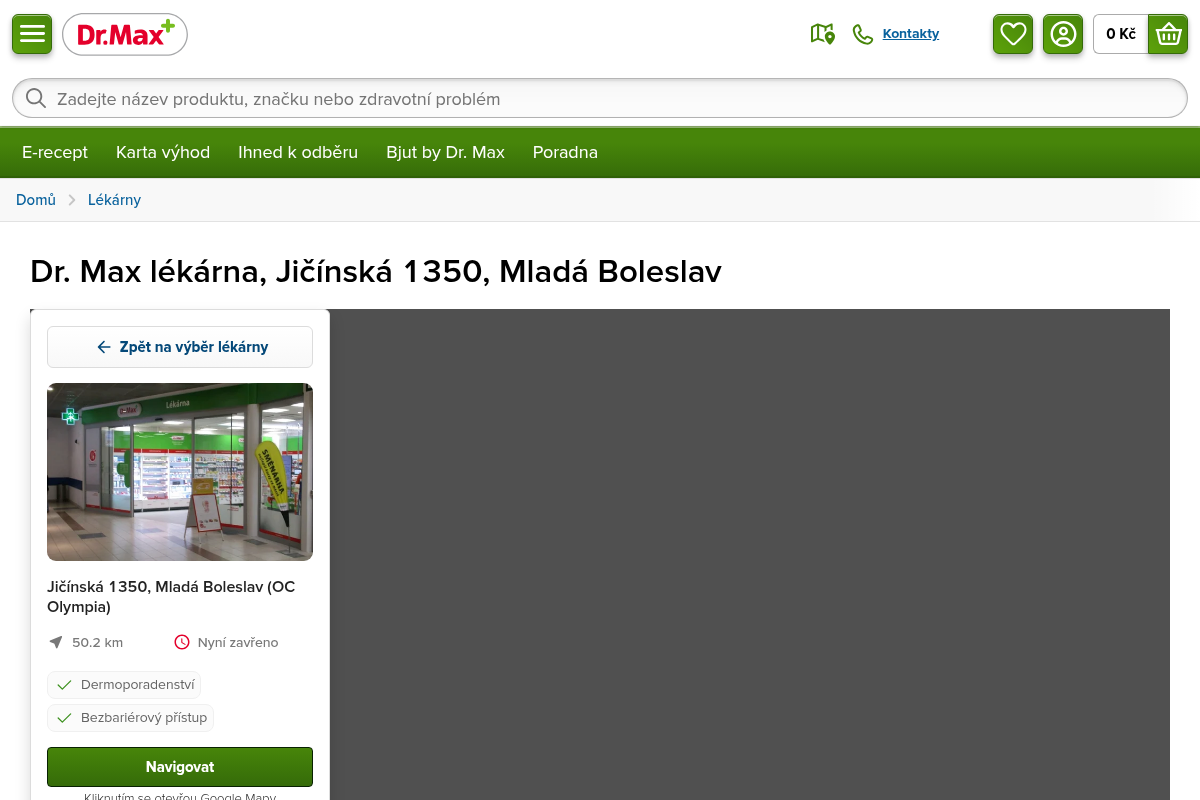Click the Kontakty link

point(911,34)
